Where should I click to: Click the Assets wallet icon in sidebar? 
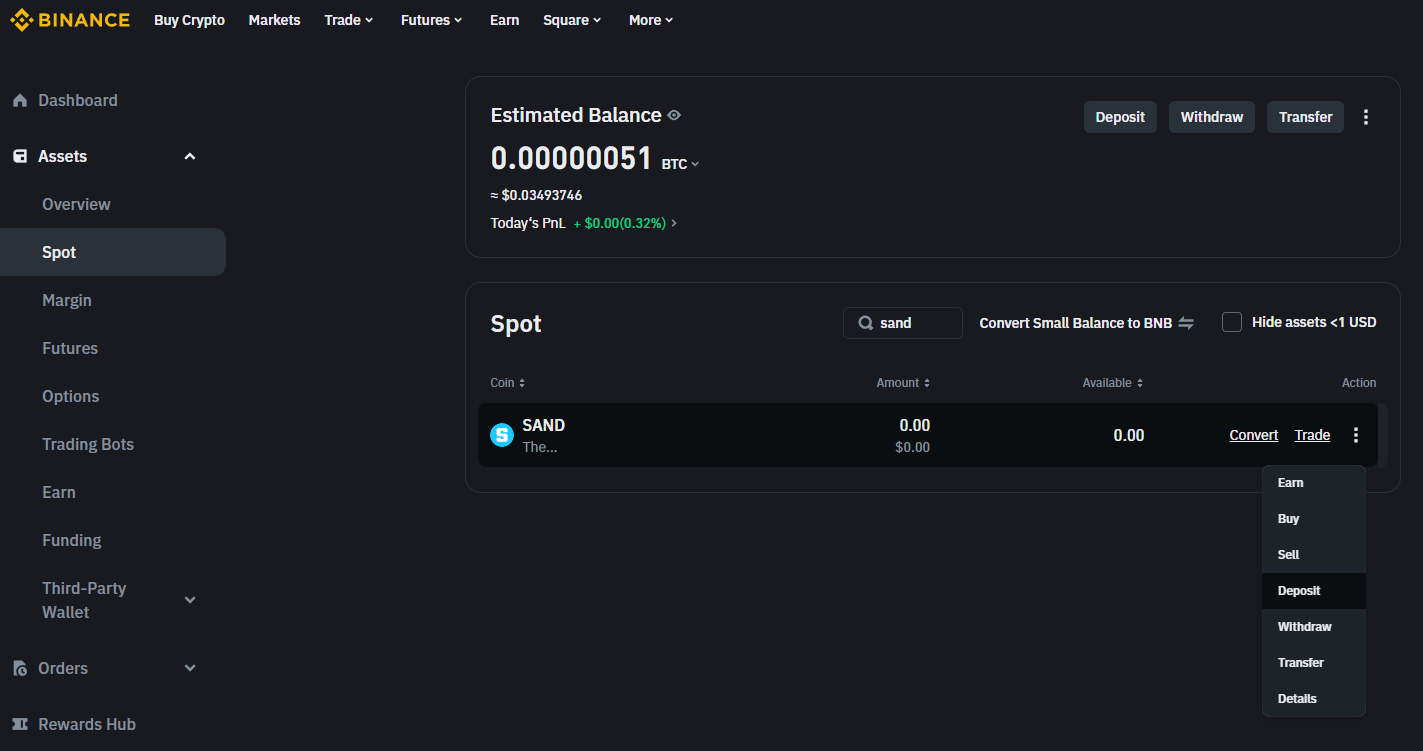point(19,157)
